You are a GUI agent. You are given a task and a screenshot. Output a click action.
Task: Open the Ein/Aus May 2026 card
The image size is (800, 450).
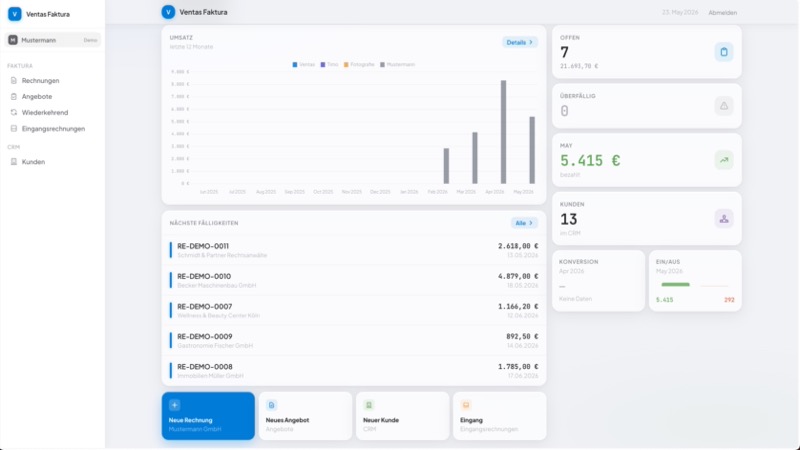pos(695,281)
